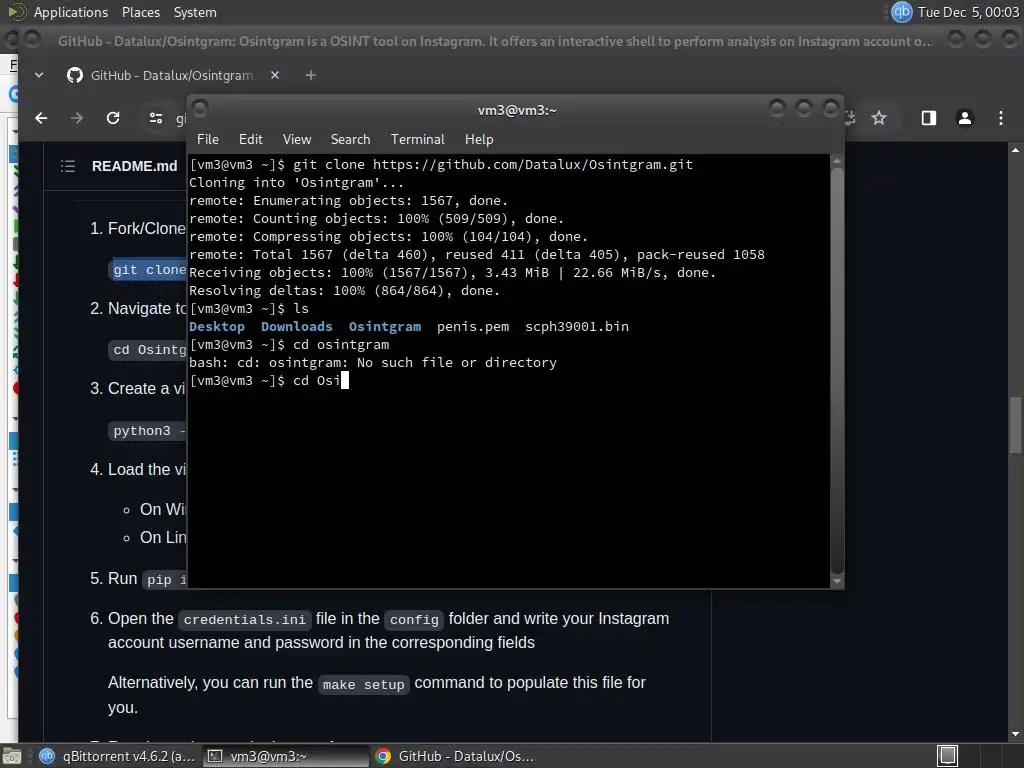
Task: Click the site information icon in address bar
Action: point(155,118)
